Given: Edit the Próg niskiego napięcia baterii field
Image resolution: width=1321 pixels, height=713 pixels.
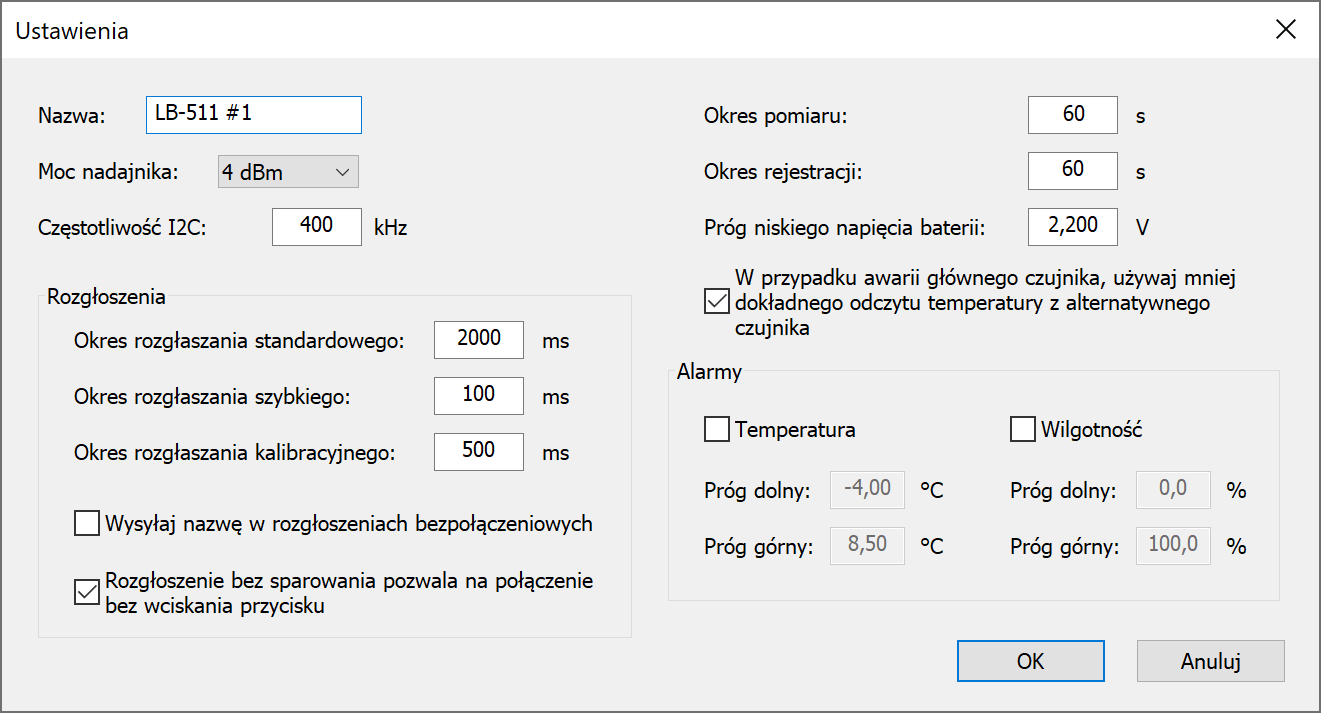Looking at the screenshot, I should pos(1072,227).
